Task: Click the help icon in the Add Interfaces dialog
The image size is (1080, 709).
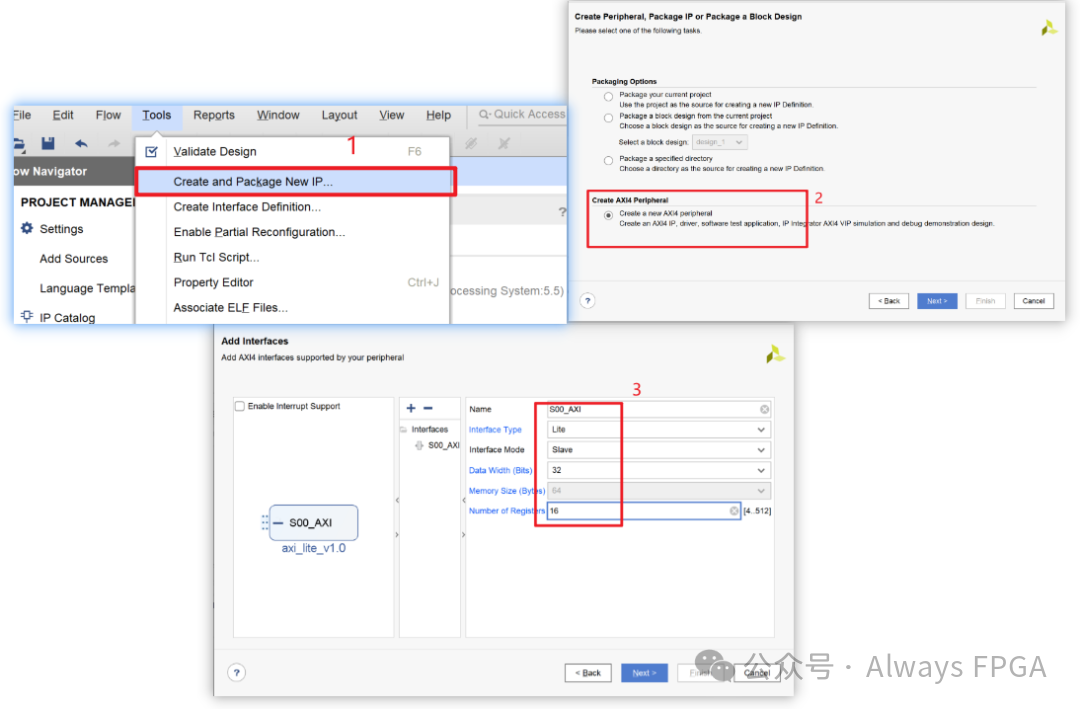Action: (x=236, y=672)
